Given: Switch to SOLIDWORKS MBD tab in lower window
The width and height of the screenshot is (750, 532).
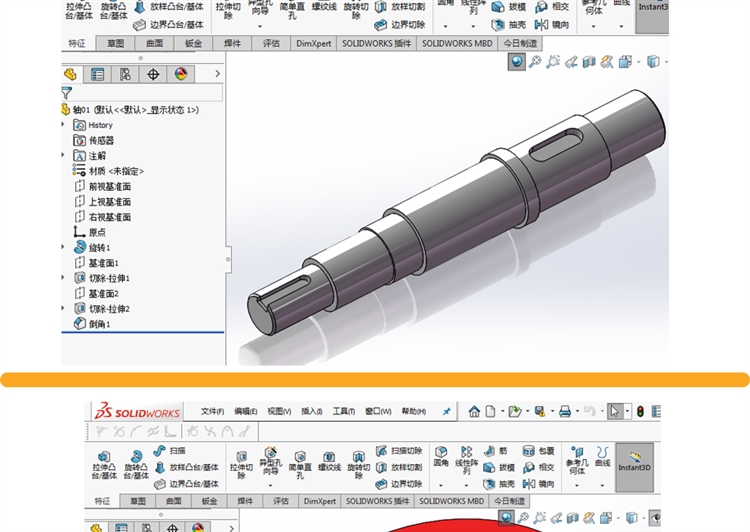Looking at the screenshot, I should pyautogui.click(x=452, y=501).
